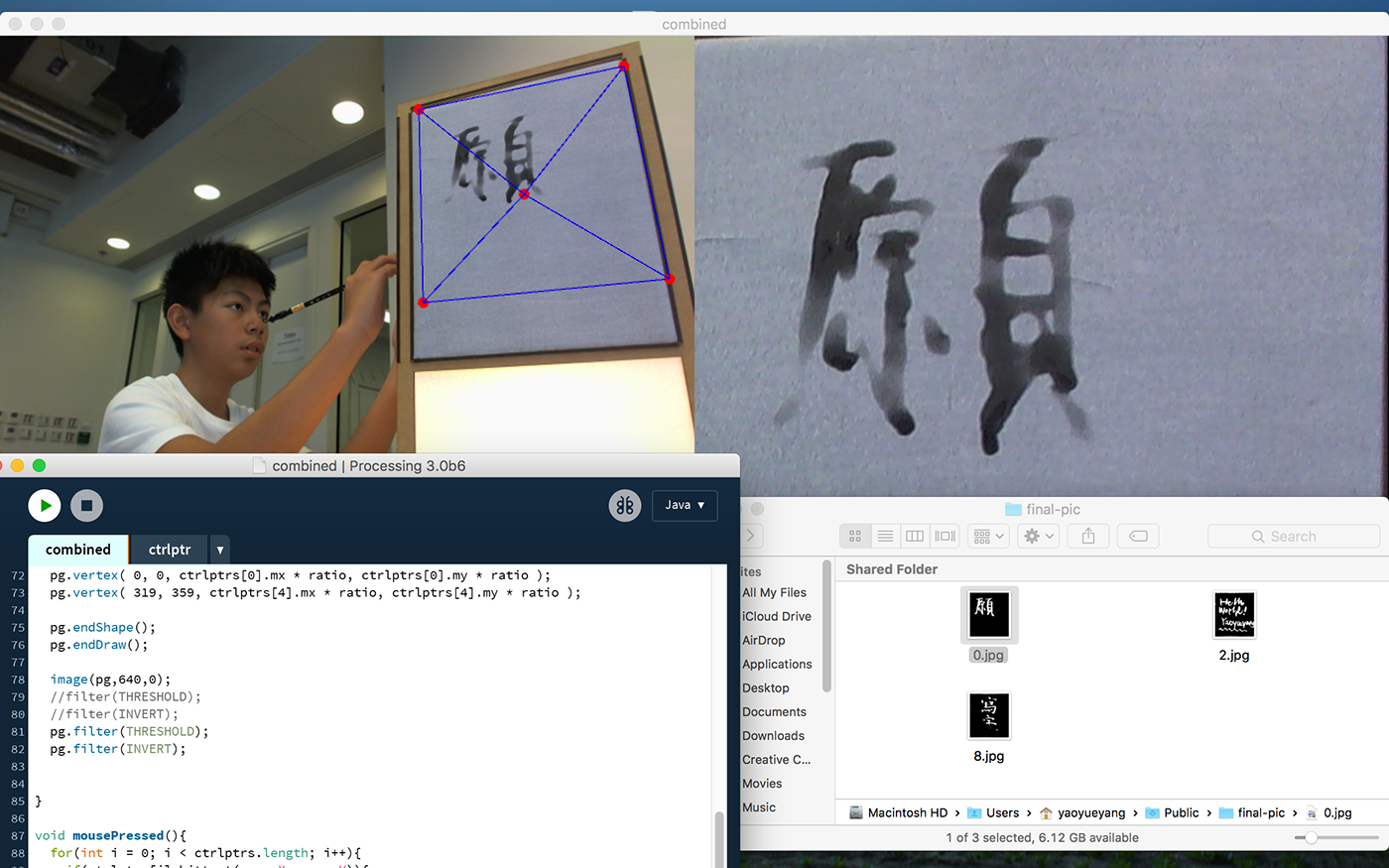Click the code line "pg.endDraw();"
The image size is (1389, 868).
(99, 645)
